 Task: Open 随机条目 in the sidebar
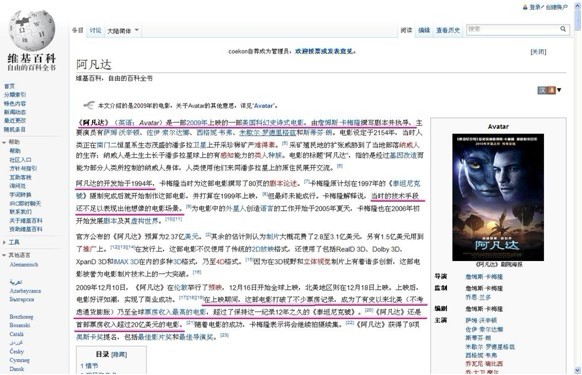tap(15, 129)
